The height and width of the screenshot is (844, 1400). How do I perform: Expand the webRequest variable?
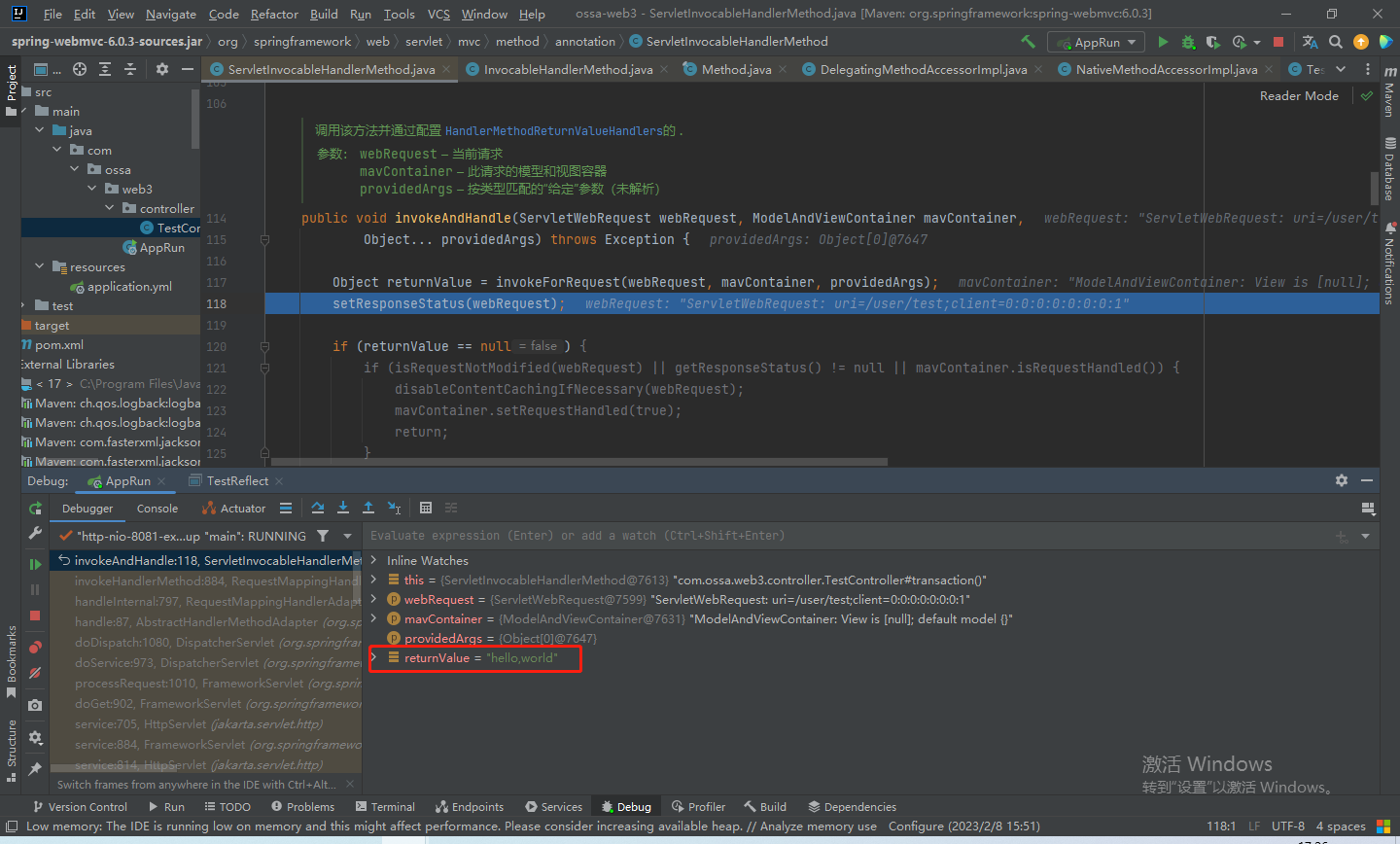374,599
